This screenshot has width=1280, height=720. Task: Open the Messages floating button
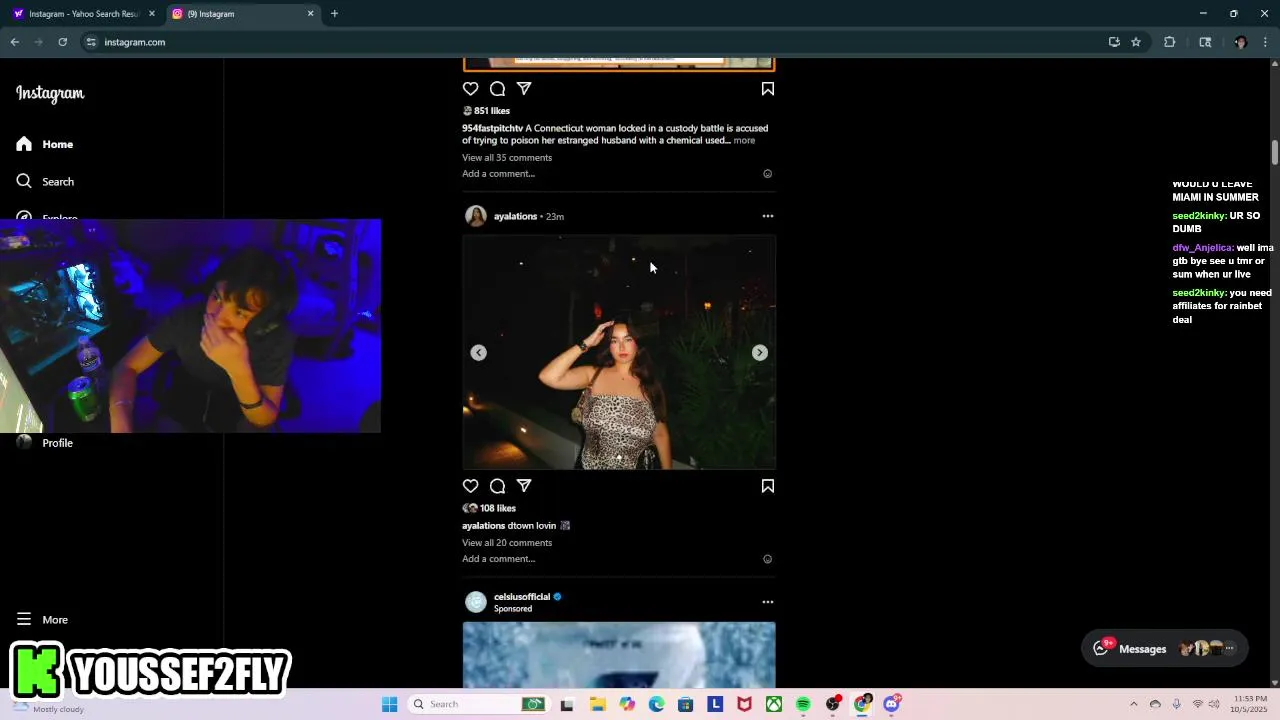coord(1165,648)
